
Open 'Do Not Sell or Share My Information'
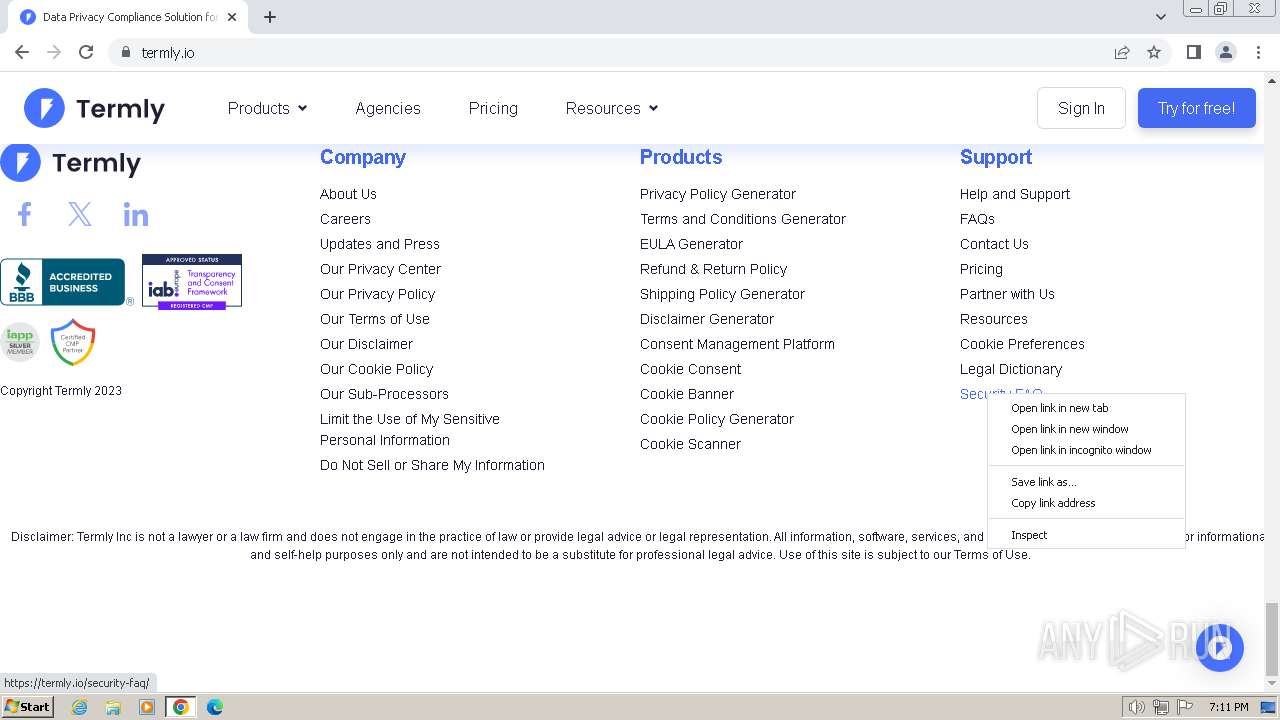(432, 465)
